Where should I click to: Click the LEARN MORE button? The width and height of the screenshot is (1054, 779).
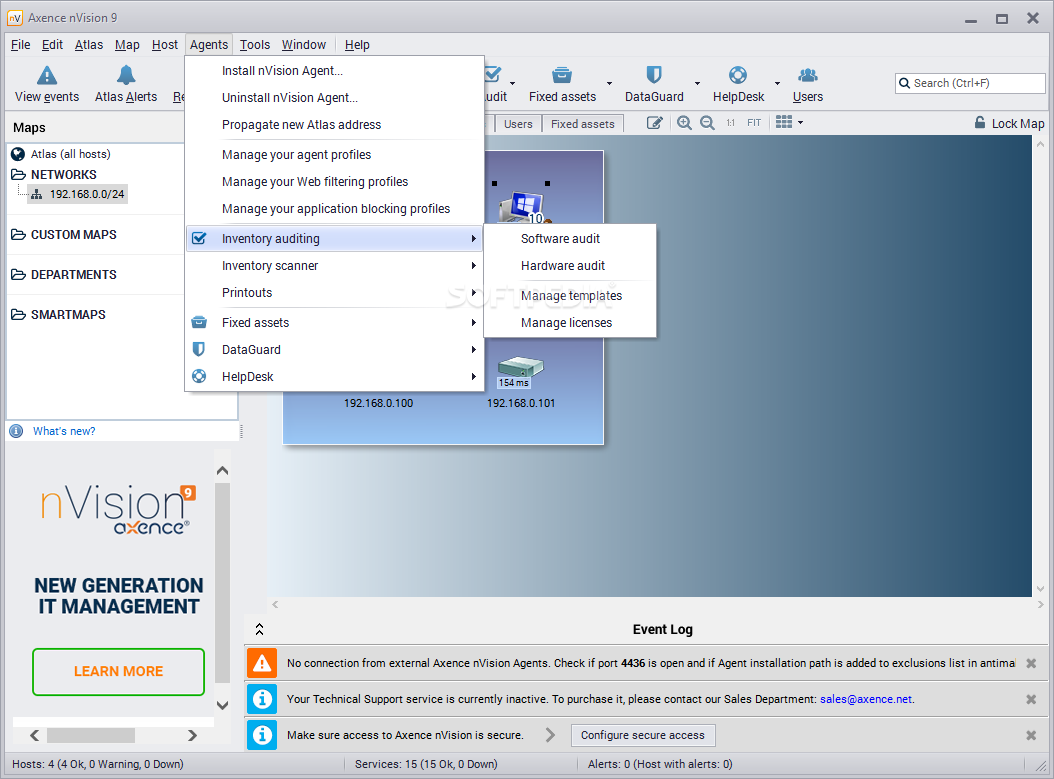click(118, 671)
